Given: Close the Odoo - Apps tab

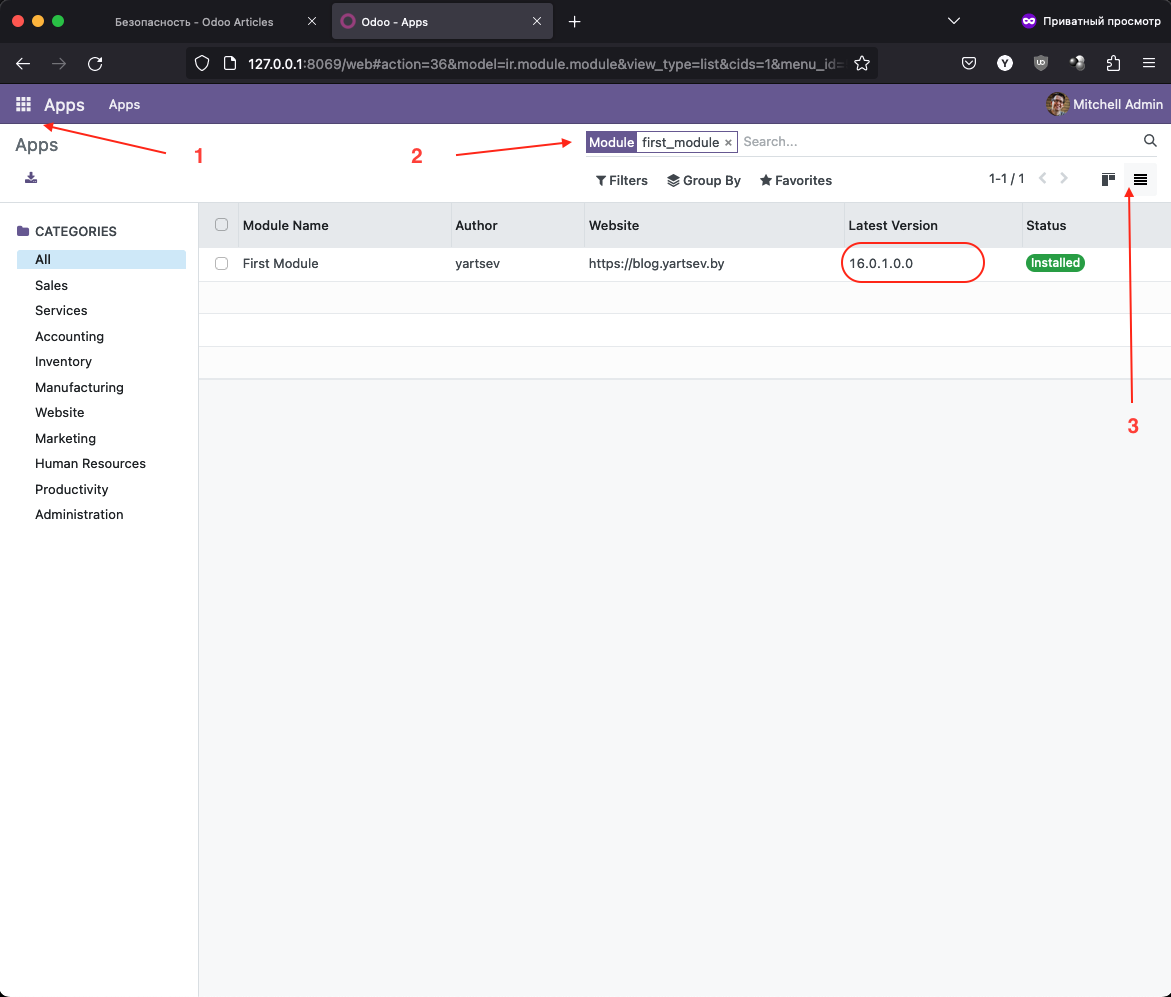Looking at the screenshot, I should click(536, 22).
